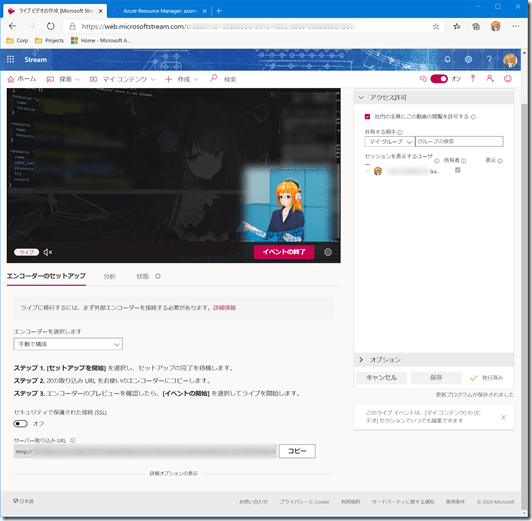This screenshot has width=532, height=521.
Task: Click the キャンセル button
Action: 381,378
